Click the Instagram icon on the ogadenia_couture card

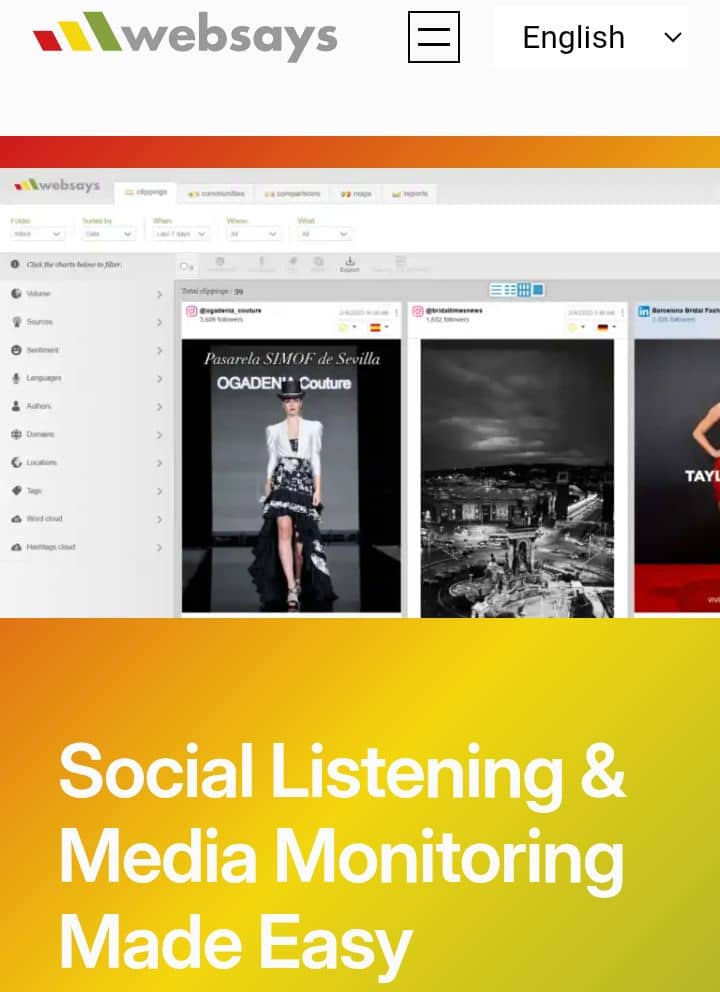point(191,311)
